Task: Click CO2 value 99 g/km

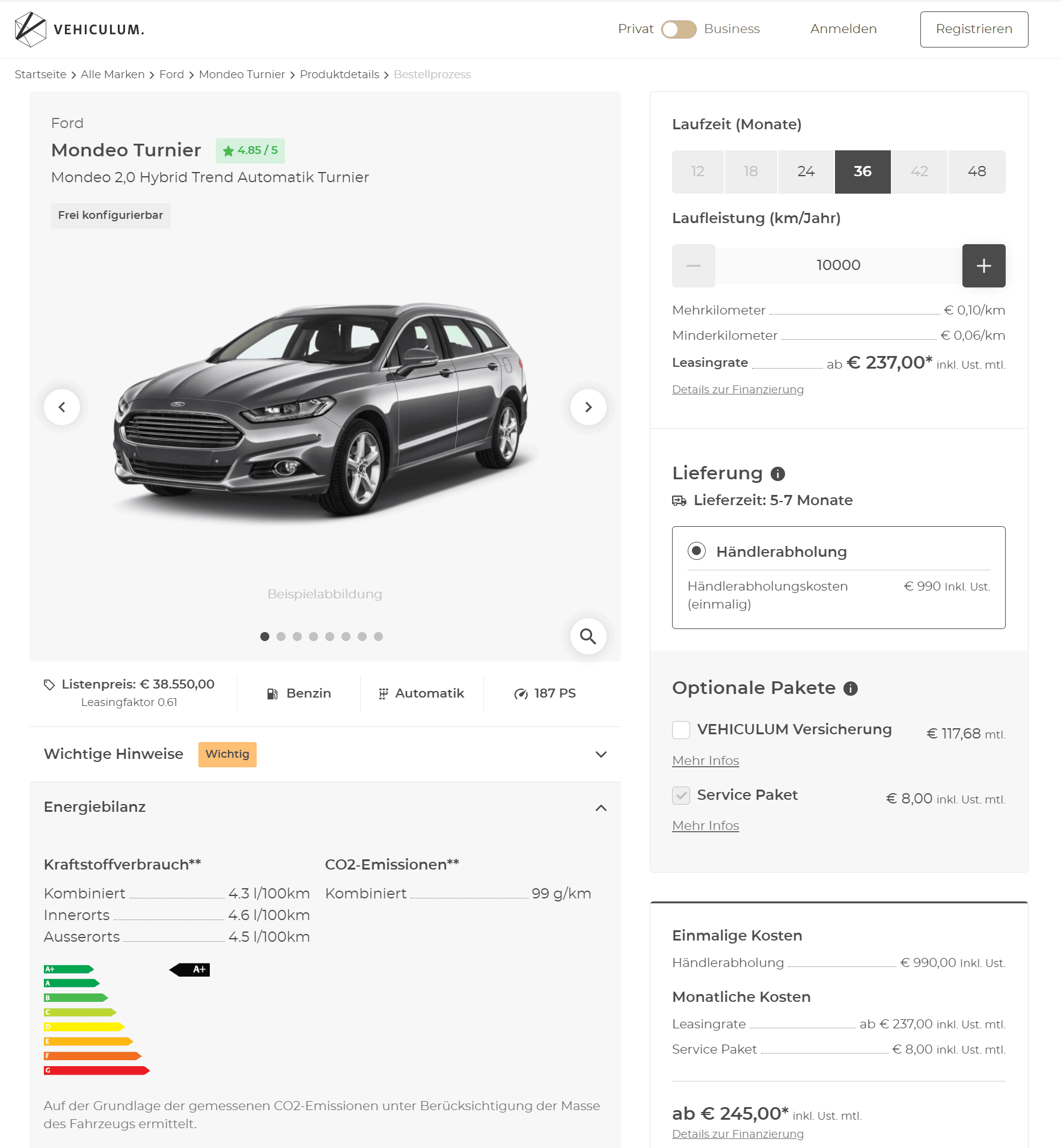Action: click(x=561, y=894)
